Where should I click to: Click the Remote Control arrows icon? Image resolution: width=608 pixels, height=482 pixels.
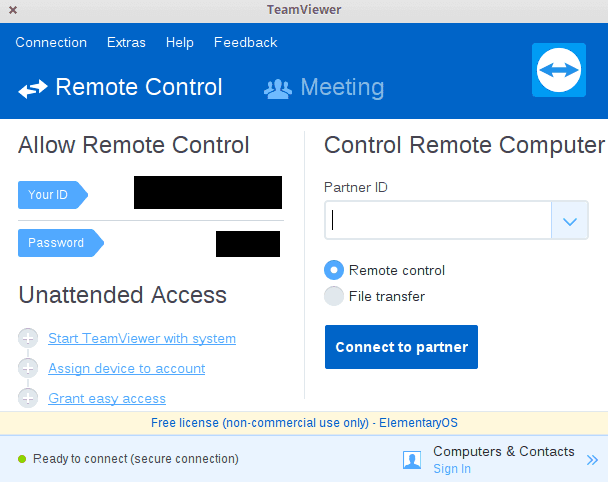point(33,88)
